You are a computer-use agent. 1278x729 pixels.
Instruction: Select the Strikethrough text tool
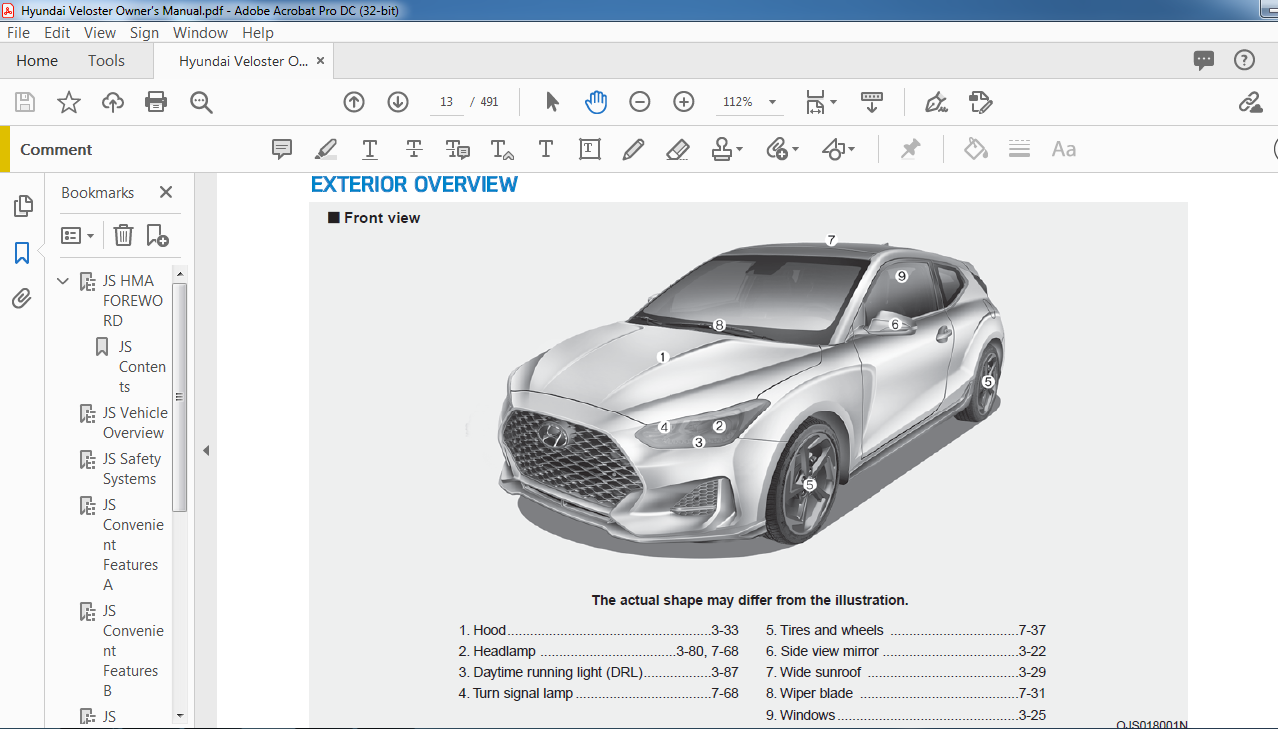click(414, 149)
